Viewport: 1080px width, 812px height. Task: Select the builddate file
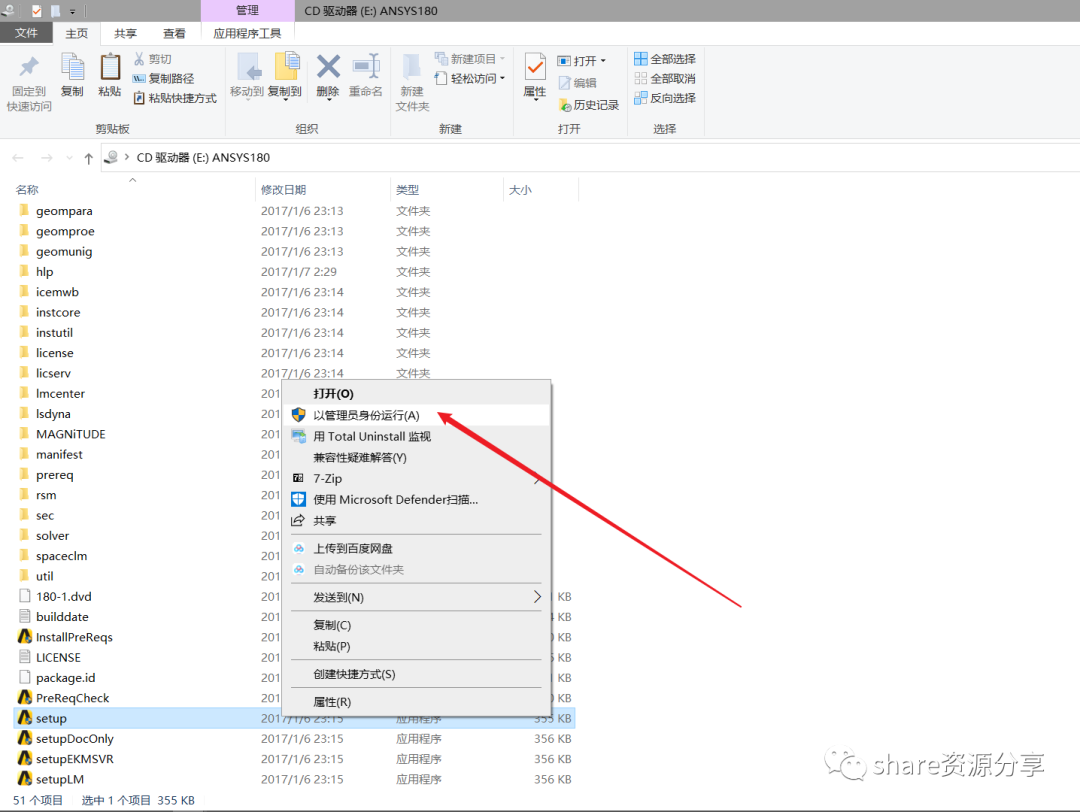coord(53,616)
